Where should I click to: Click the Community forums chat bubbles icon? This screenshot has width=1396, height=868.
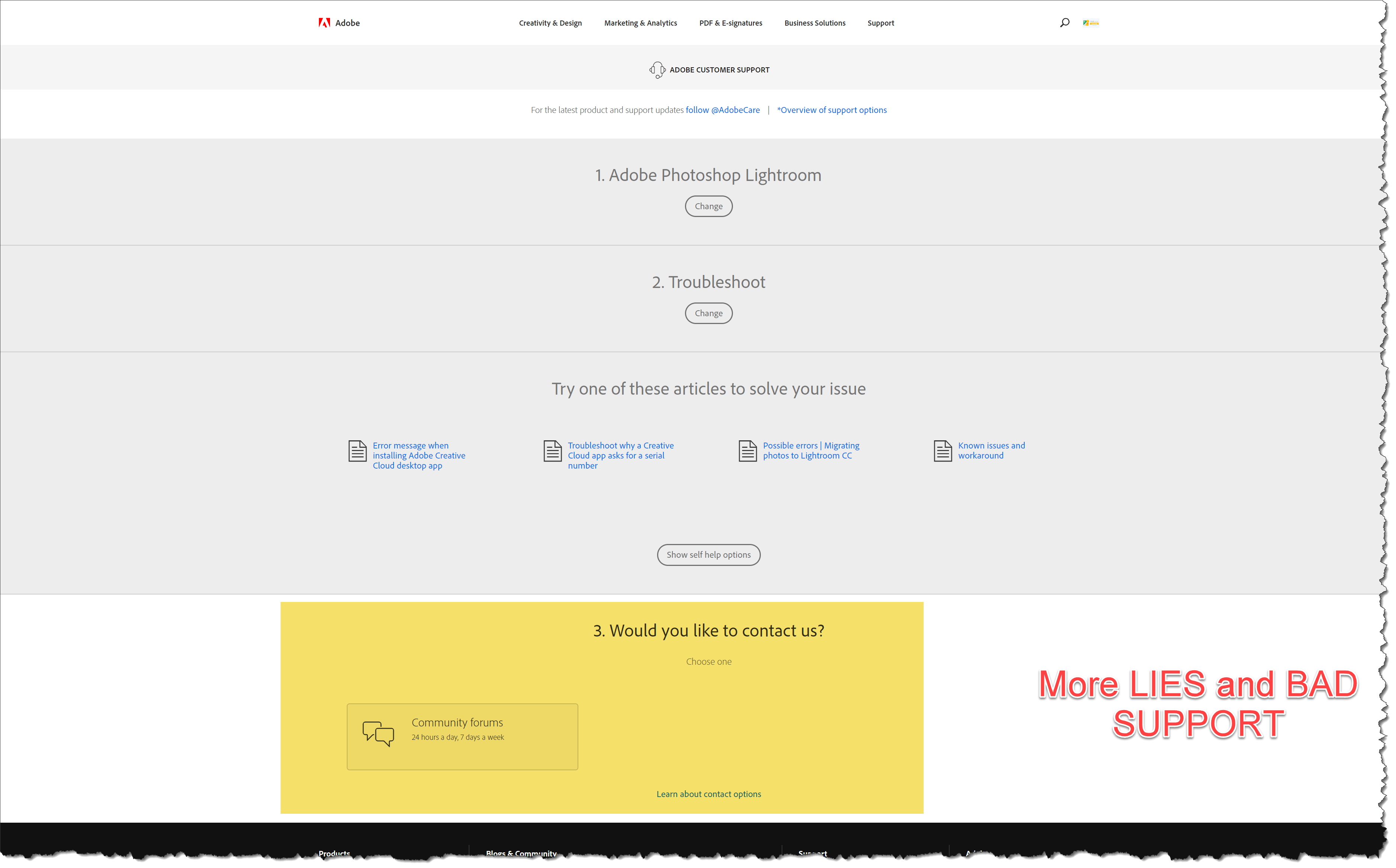click(x=378, y=733)
